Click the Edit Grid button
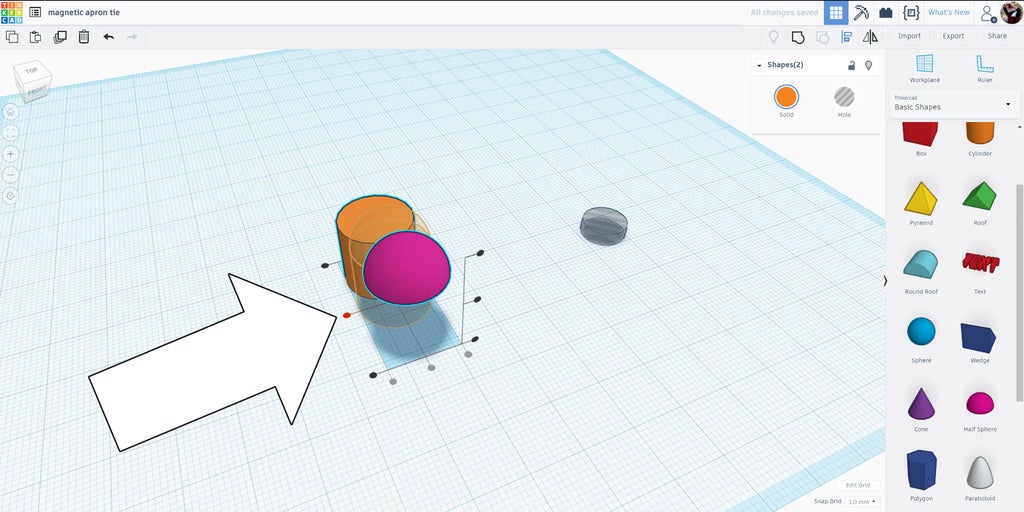The width and height of the screenshot is (1024, 512). [858, 485]
